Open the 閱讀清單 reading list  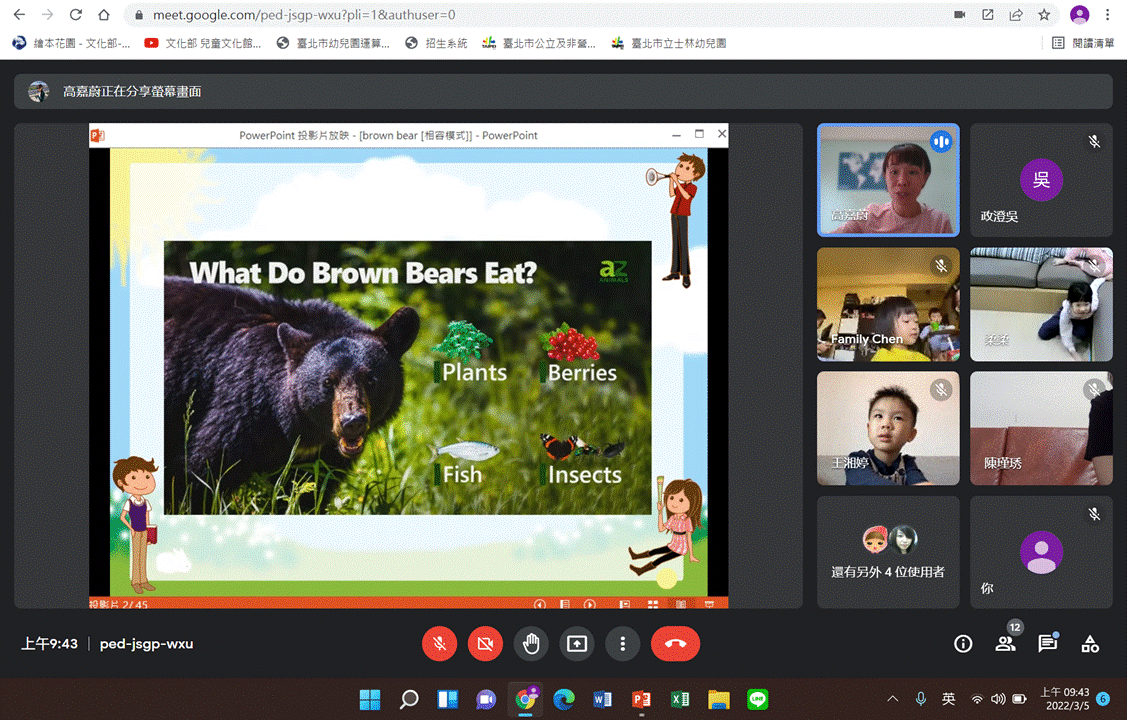[x=1083, y=43]
